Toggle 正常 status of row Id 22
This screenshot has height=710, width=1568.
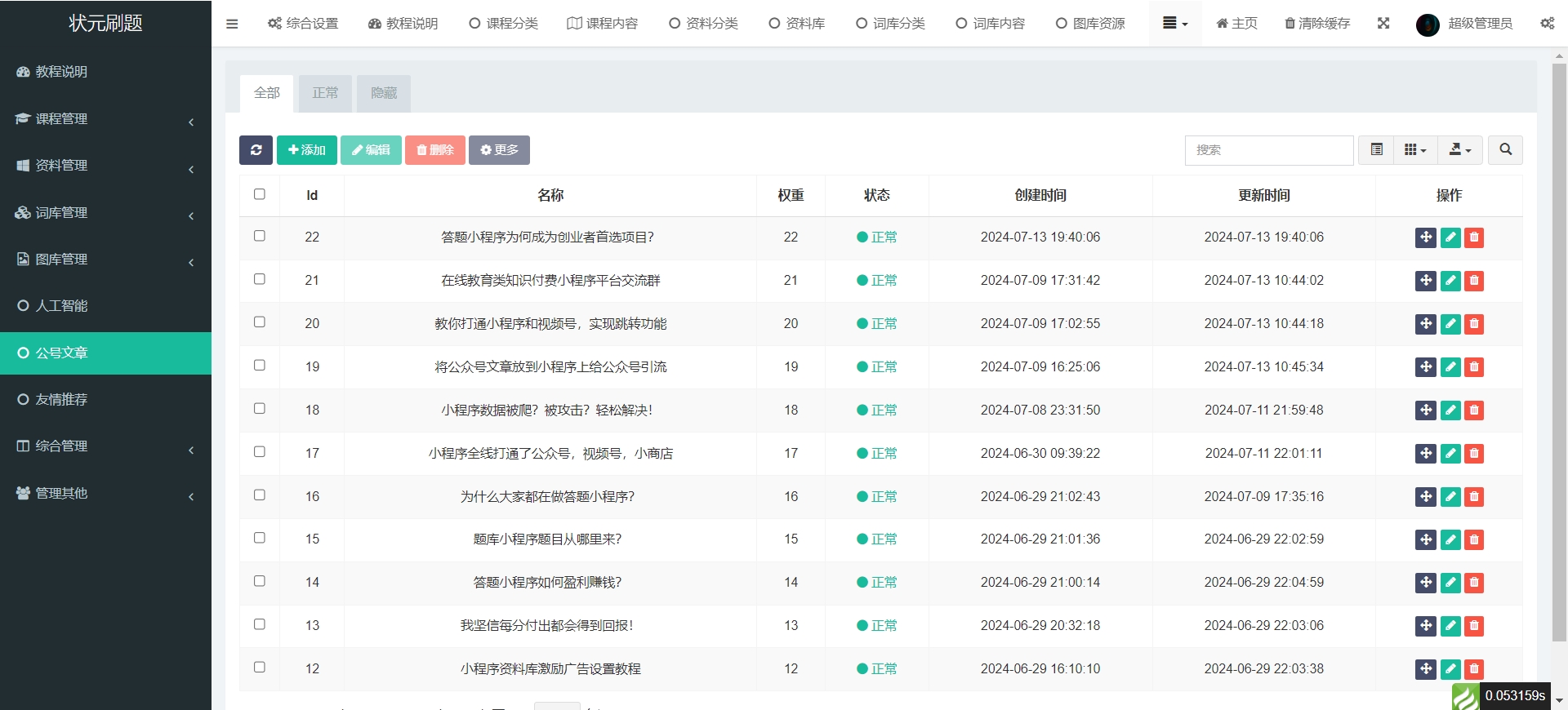click(877, 237)
